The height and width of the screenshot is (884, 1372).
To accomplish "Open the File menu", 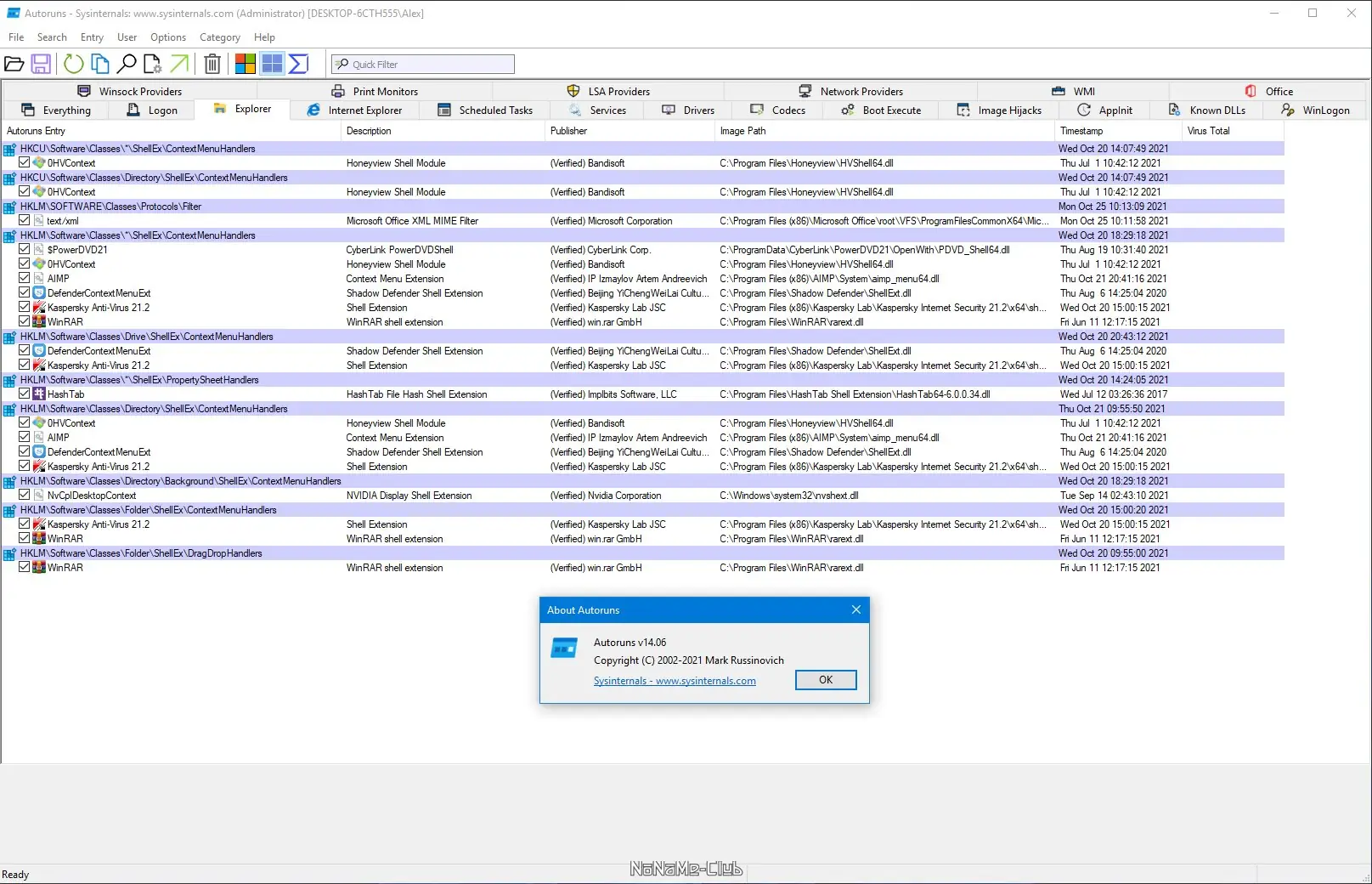I will tap(16, 37).
